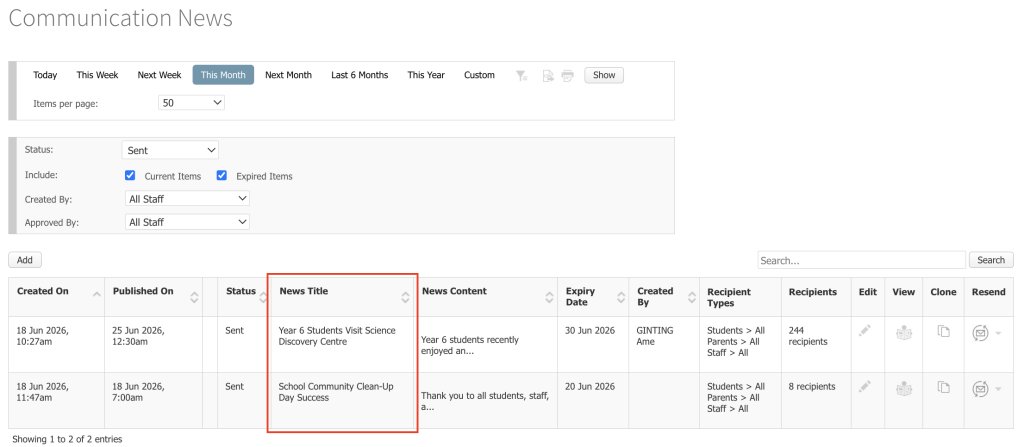Image resolution: width=1024 pixels, height=447 pixels.
Task: Edit the Year 6 Science Centre news
Action: [865, 331]
